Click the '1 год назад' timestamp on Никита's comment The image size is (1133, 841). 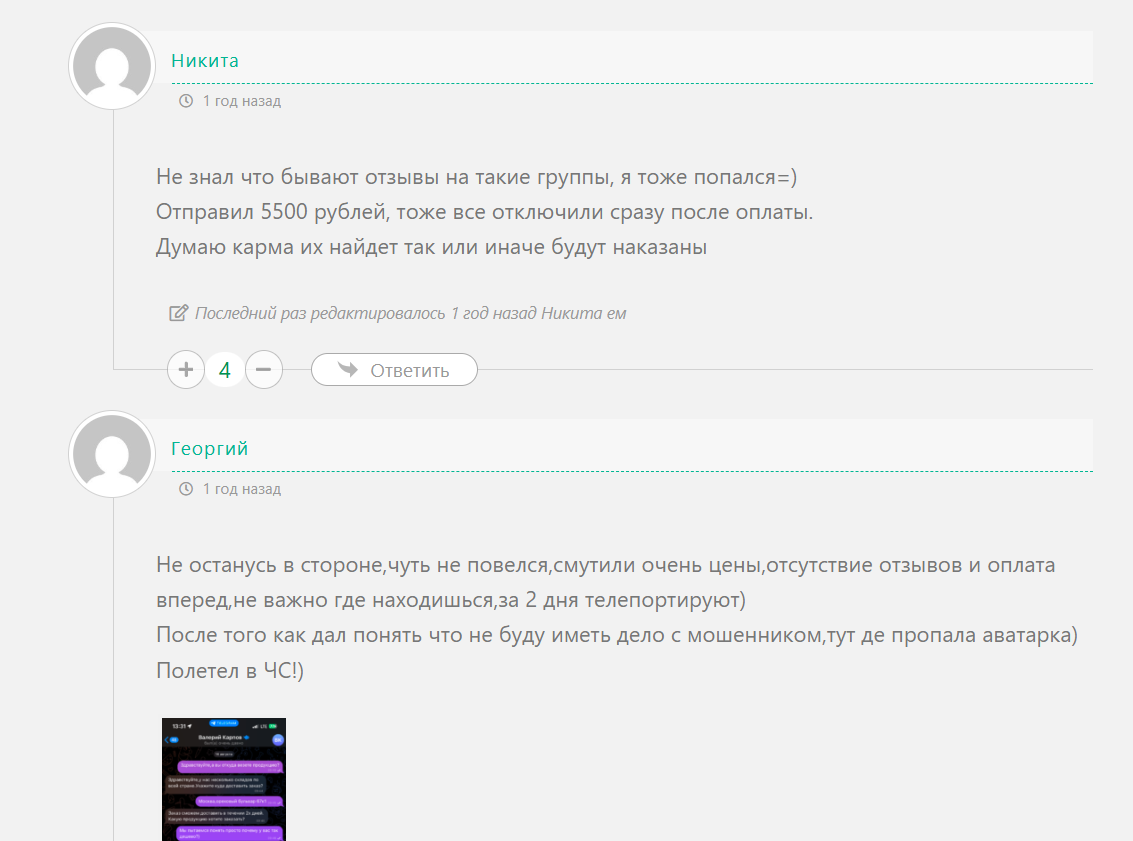(242, 101)
